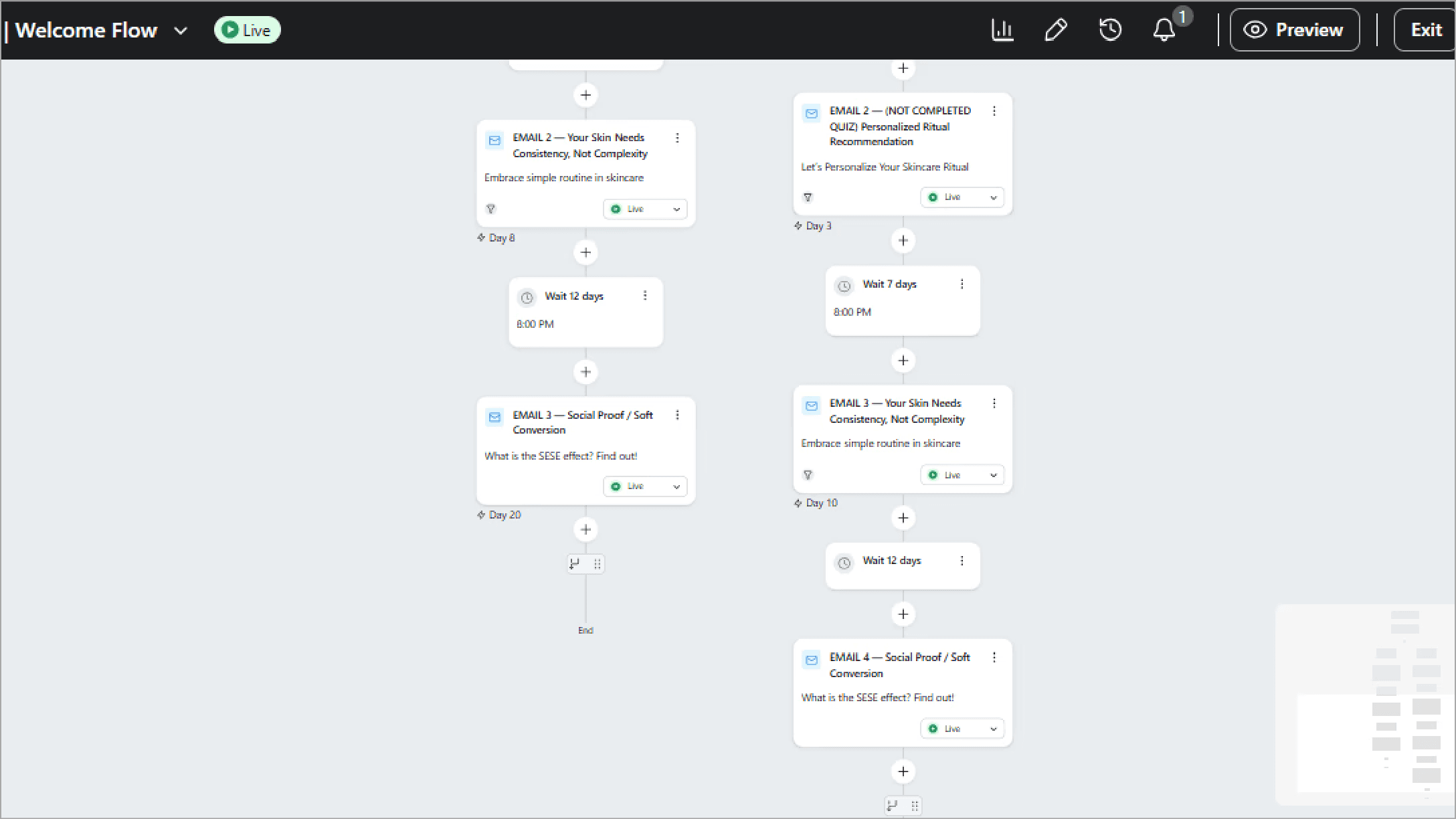Click the clock icon on the Wait 7 days card
Screen dimensions: 1456x819
point(844,286)
